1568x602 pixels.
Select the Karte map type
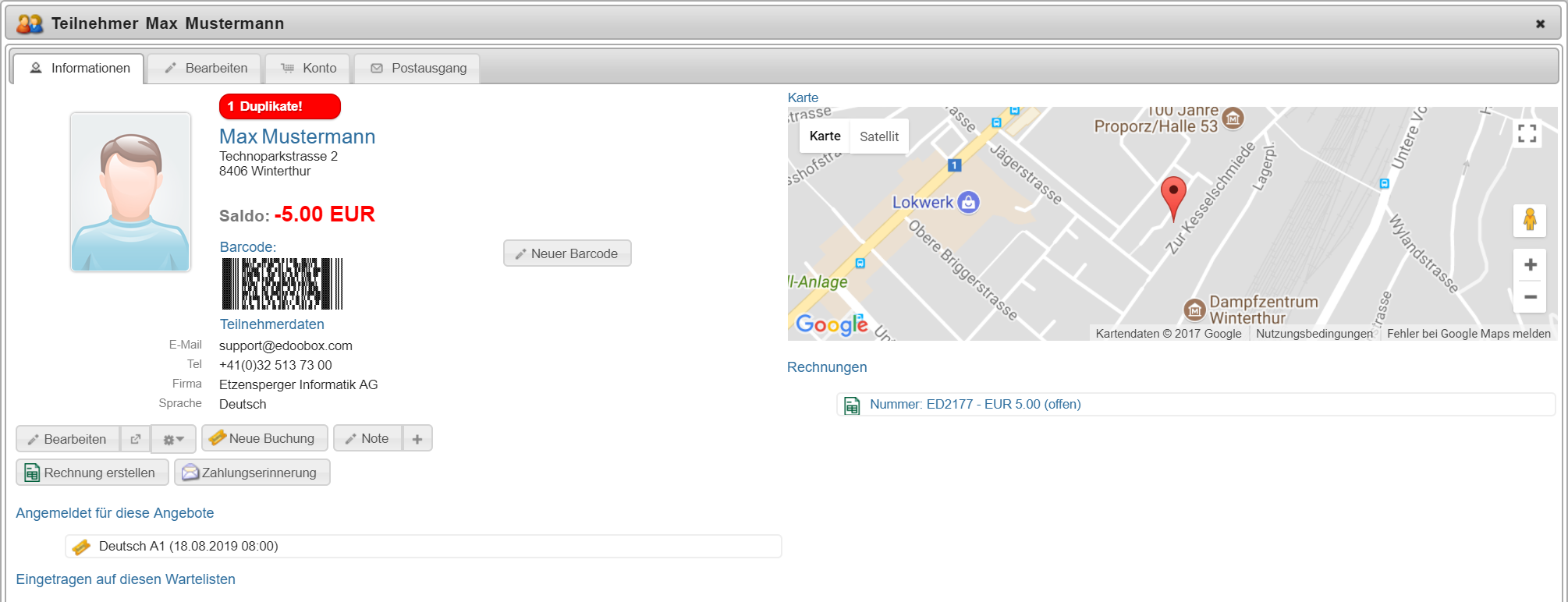point(825,136)
